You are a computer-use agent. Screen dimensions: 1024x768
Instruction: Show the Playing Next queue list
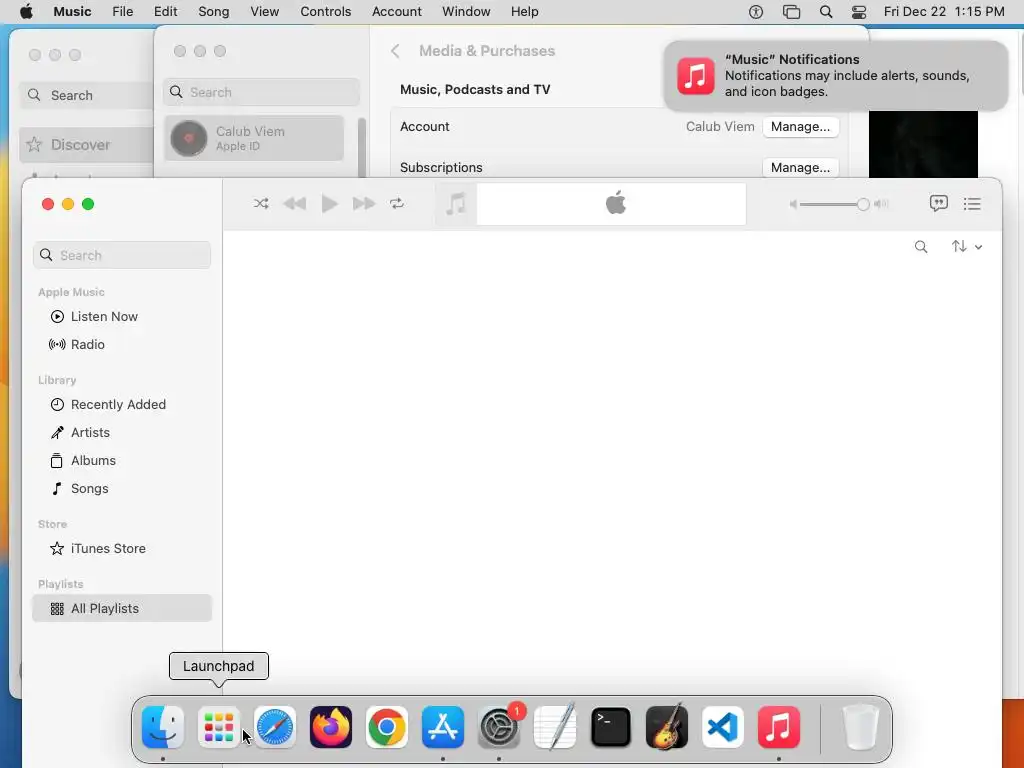(x=972, y=204)
